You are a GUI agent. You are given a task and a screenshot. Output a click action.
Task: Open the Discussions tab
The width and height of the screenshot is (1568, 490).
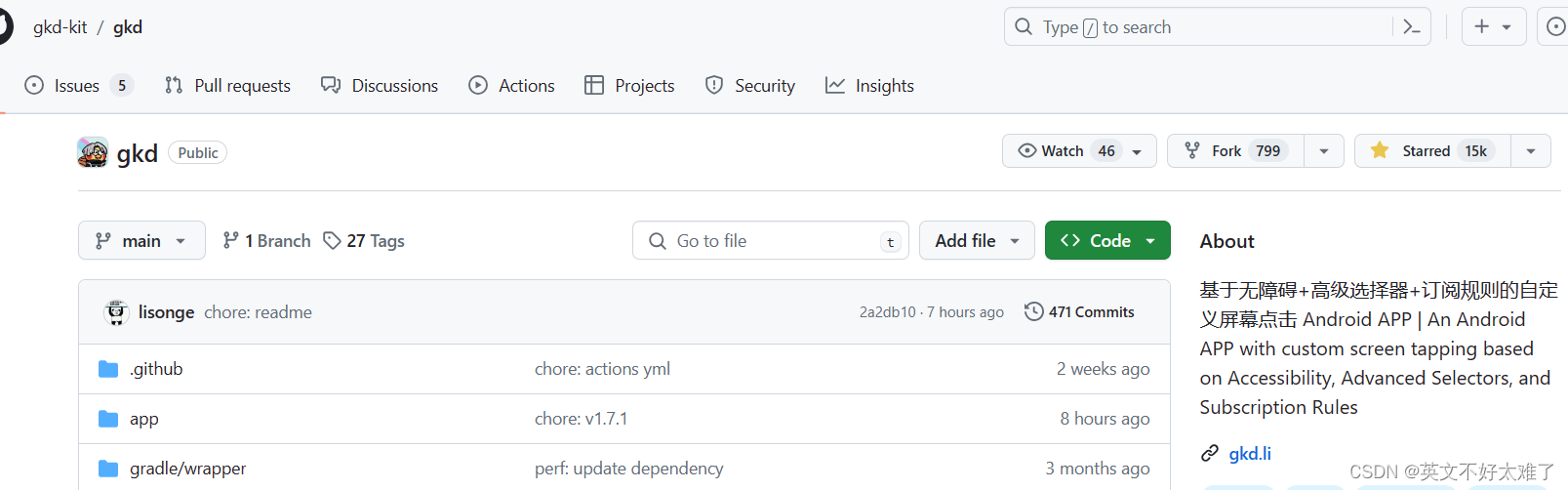pyautogui.click(x=380, y=86)
